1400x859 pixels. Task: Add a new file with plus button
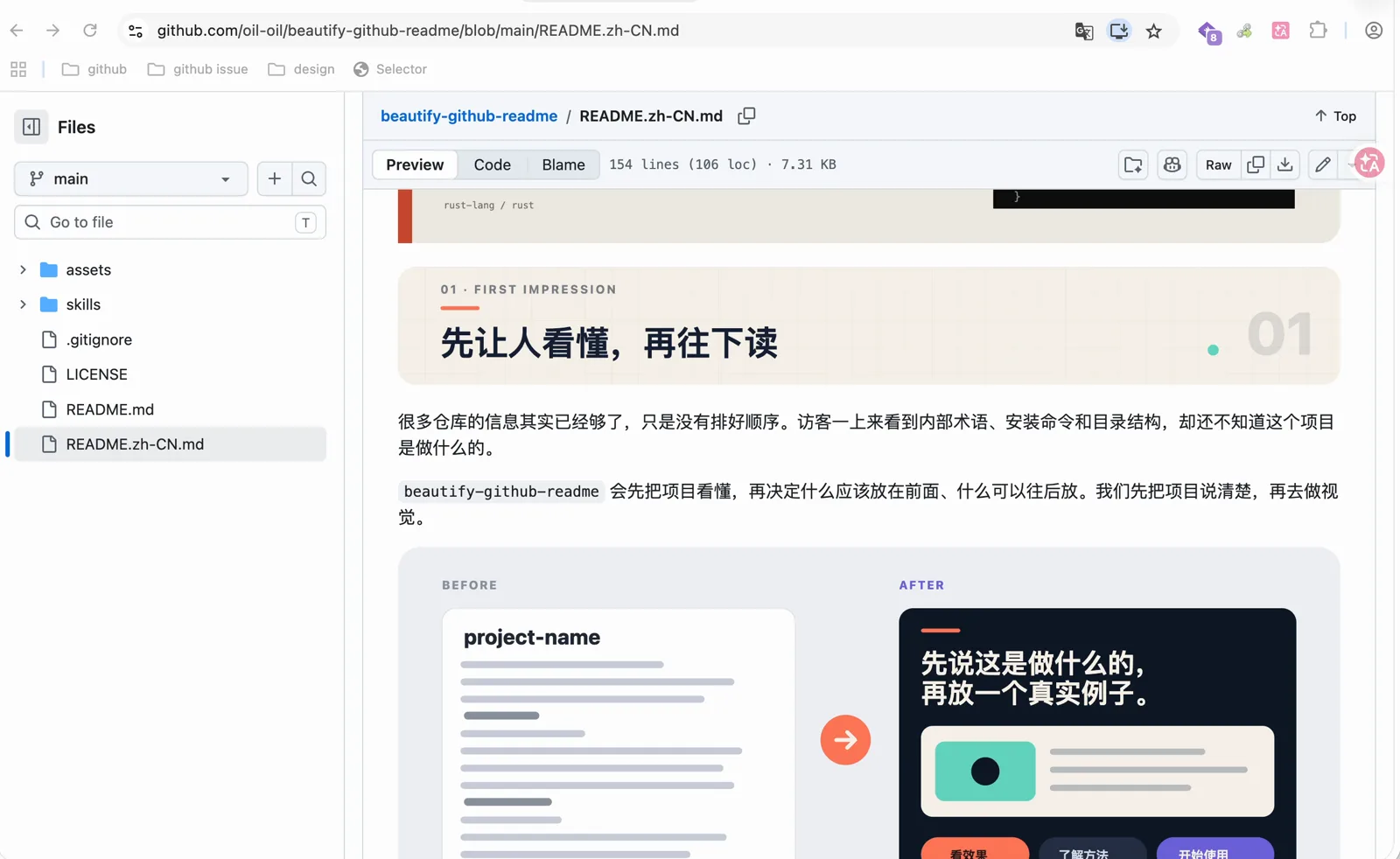pyautogui.click(x=275, y=178)
